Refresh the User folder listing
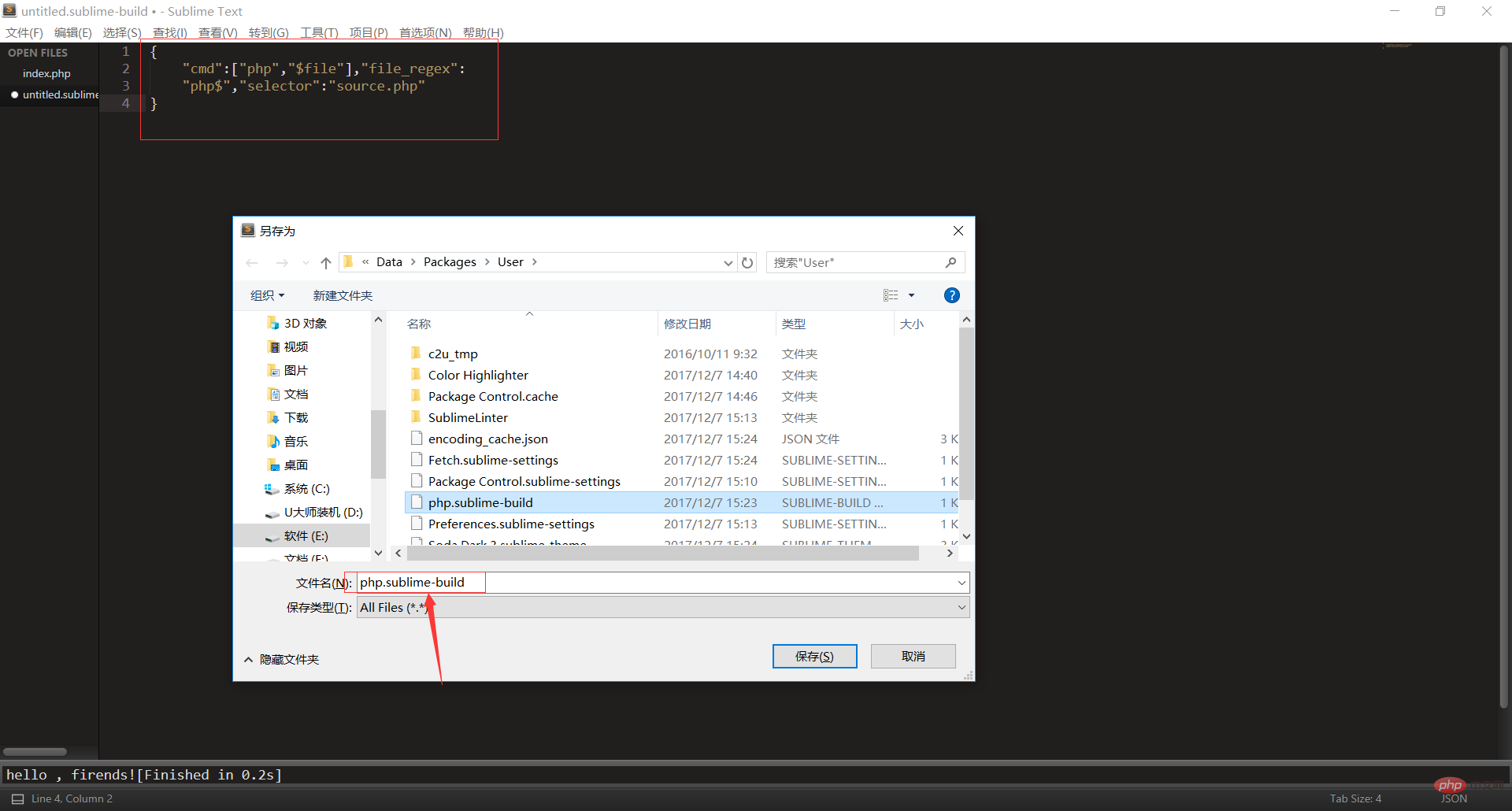Viewport: 1512px width, 811px height. point(747,263)
